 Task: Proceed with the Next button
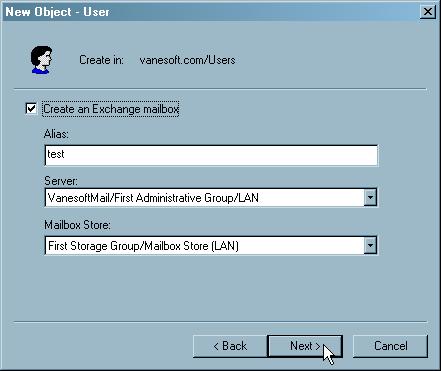click(x=305, y=346)
